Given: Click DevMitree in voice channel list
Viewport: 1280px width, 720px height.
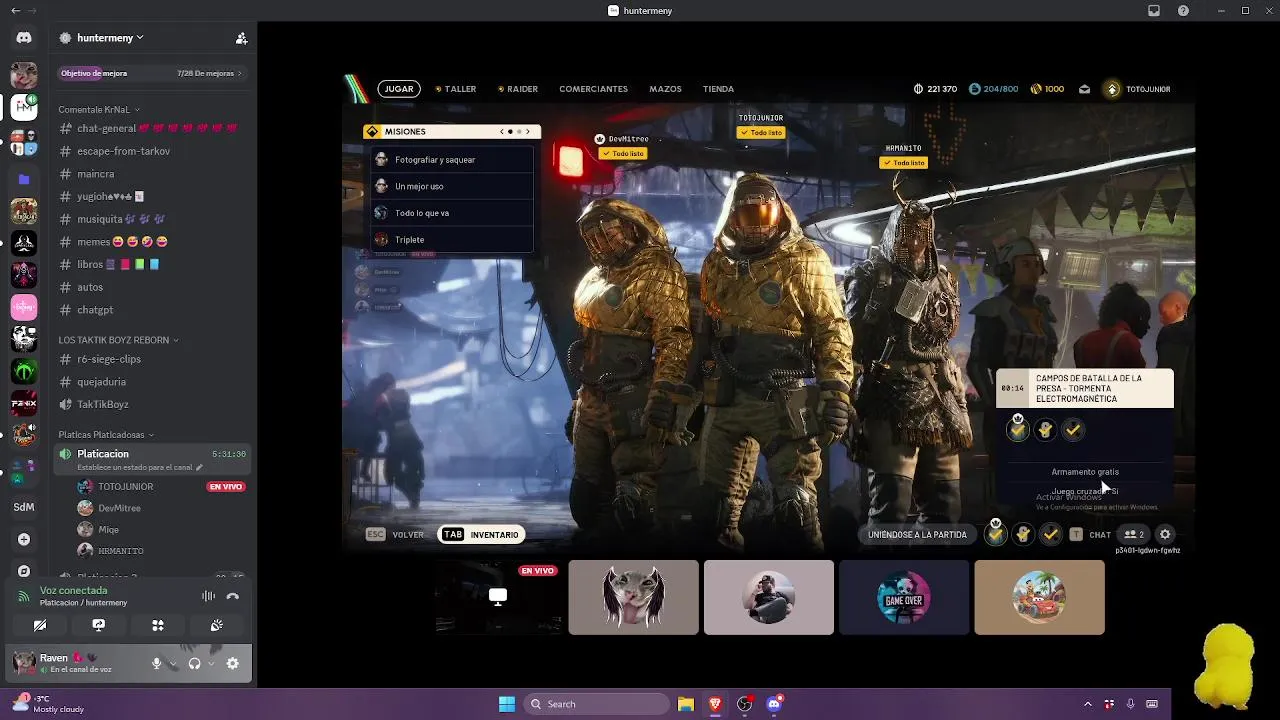Looking at the screenshot, I should click(119, 508).
